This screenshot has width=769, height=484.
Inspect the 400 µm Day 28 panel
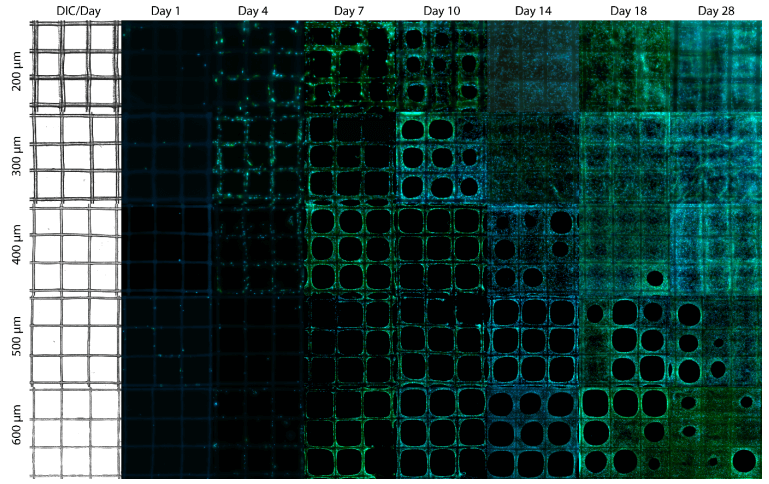coord(717,250)
